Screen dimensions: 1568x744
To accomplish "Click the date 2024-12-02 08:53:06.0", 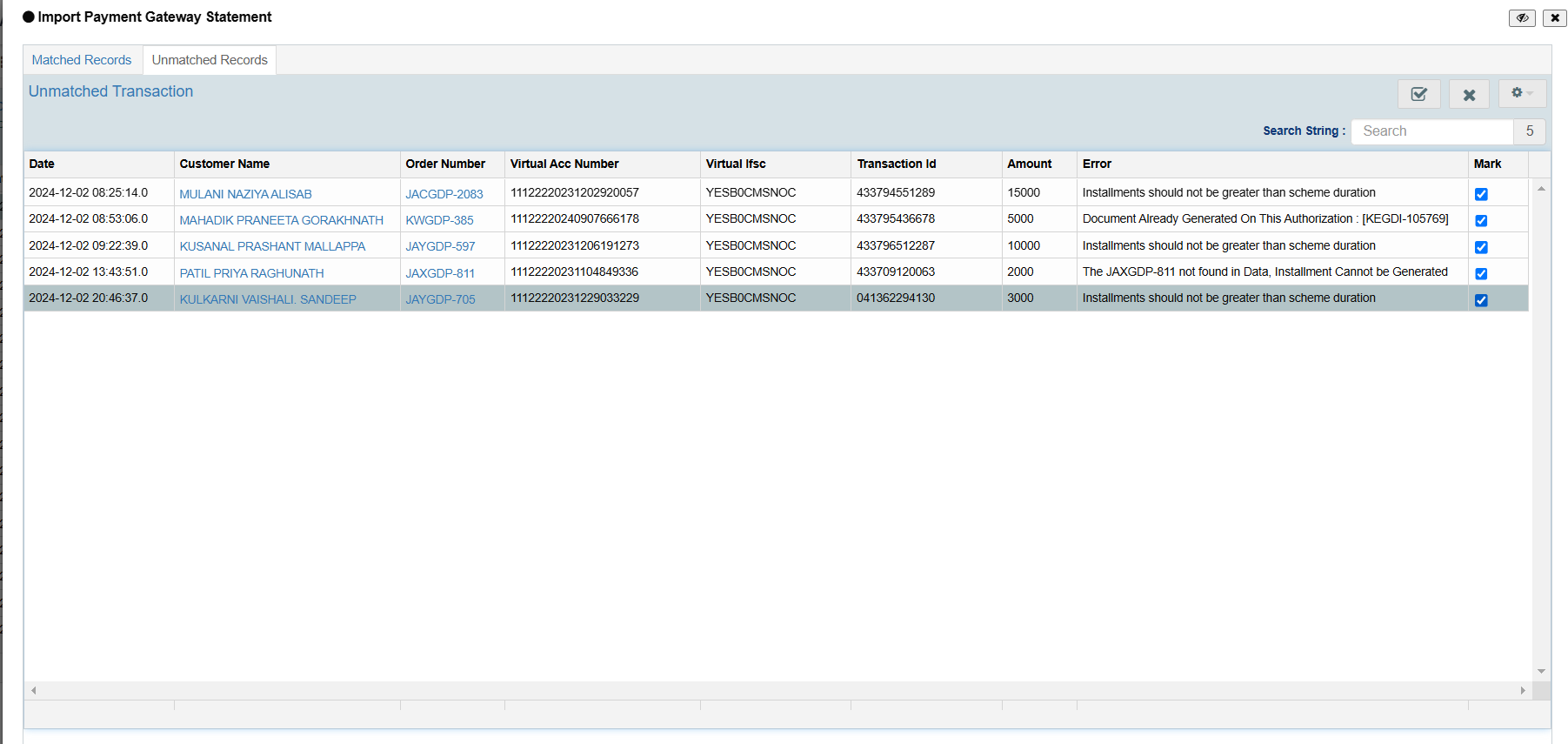I will tap(89, 218).
